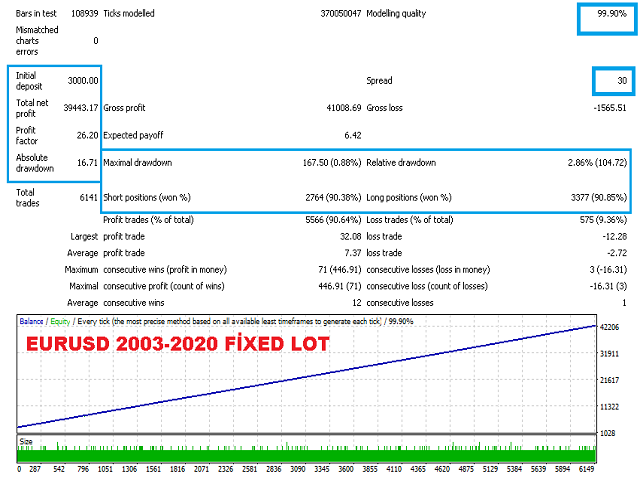Screen dimensions: 640x480
Task: Select average consecutive losses value 1
Action: [624, 303]
